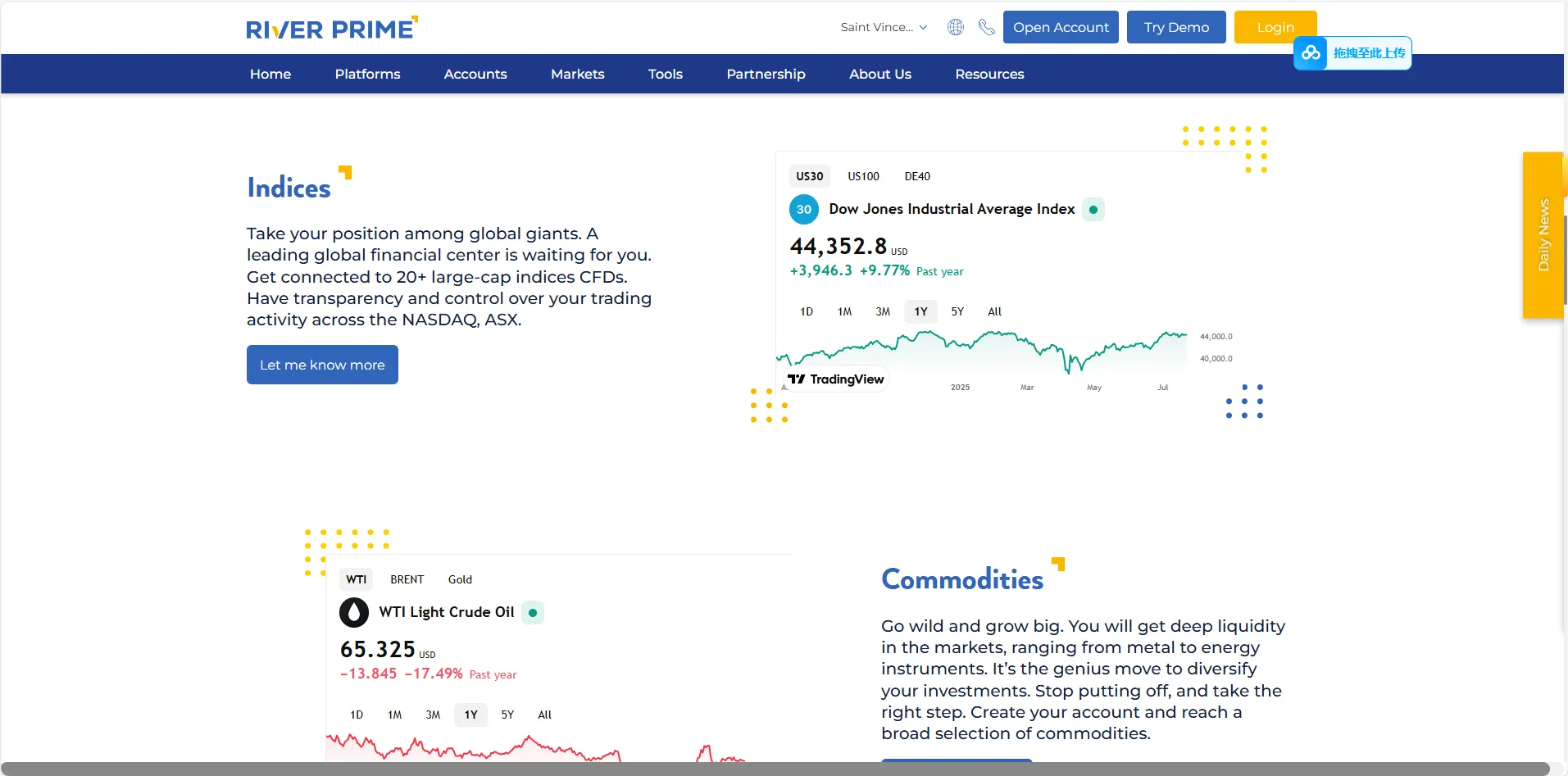1568x776 pixels.
Task: Click the Dow Jones 30 round icon
Action: pyautogui.click(x=804, y=209)
